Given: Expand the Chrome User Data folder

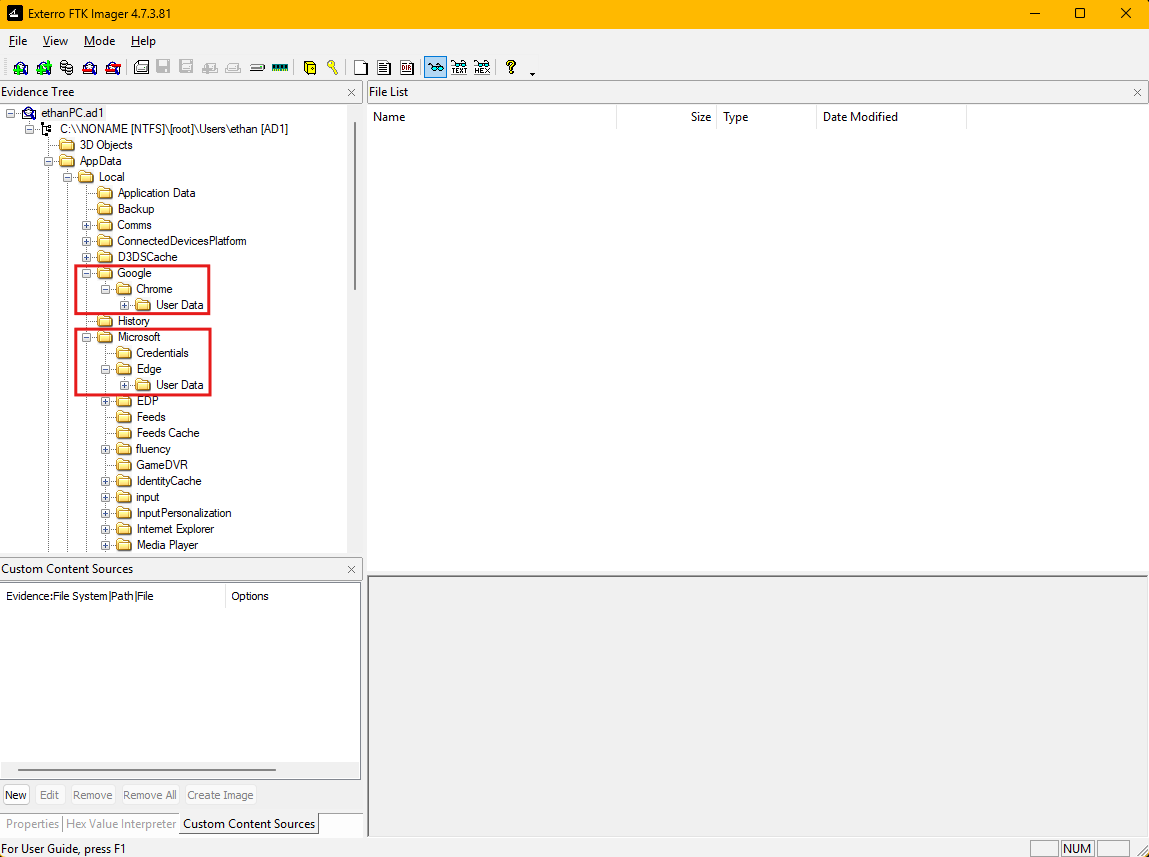Looking at the screenshot, I should tap(125, 305).
